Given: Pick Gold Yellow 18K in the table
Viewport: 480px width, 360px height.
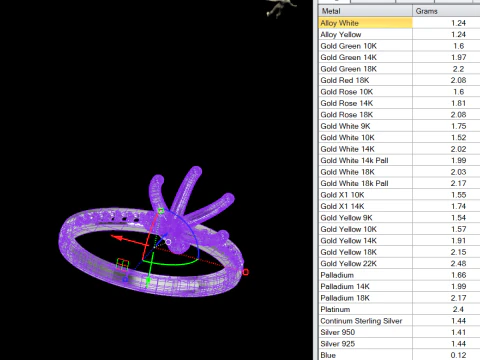Looking at the screenshot, I should (x=399, y=252).
